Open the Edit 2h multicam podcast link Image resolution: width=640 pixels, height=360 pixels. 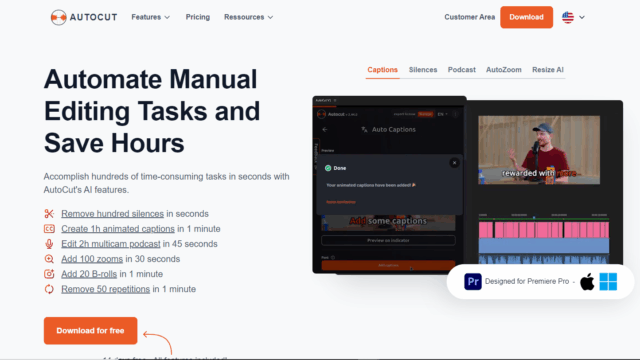111,244
